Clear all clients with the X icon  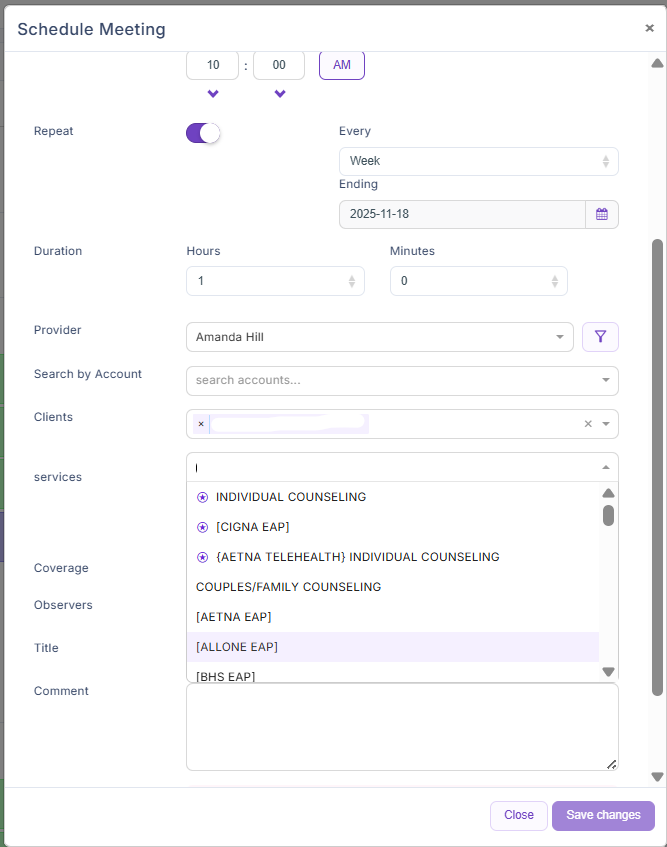pos(588,424)
